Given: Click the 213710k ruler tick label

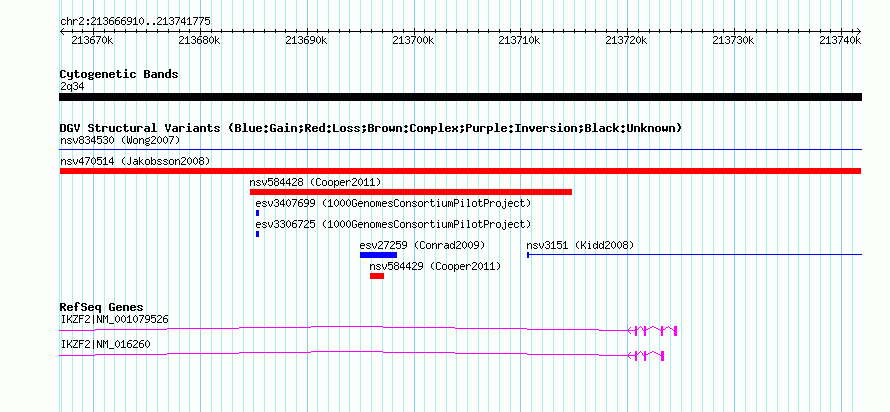Looking at the screenshot, I should point(519,40).
